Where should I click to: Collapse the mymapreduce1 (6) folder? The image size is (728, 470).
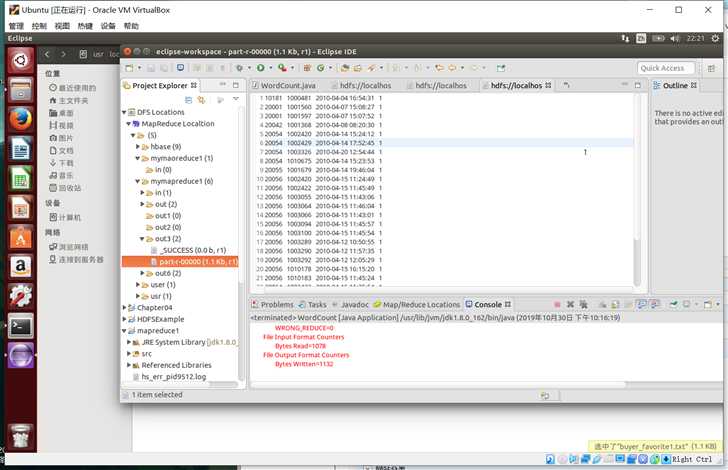coord(138,181)
